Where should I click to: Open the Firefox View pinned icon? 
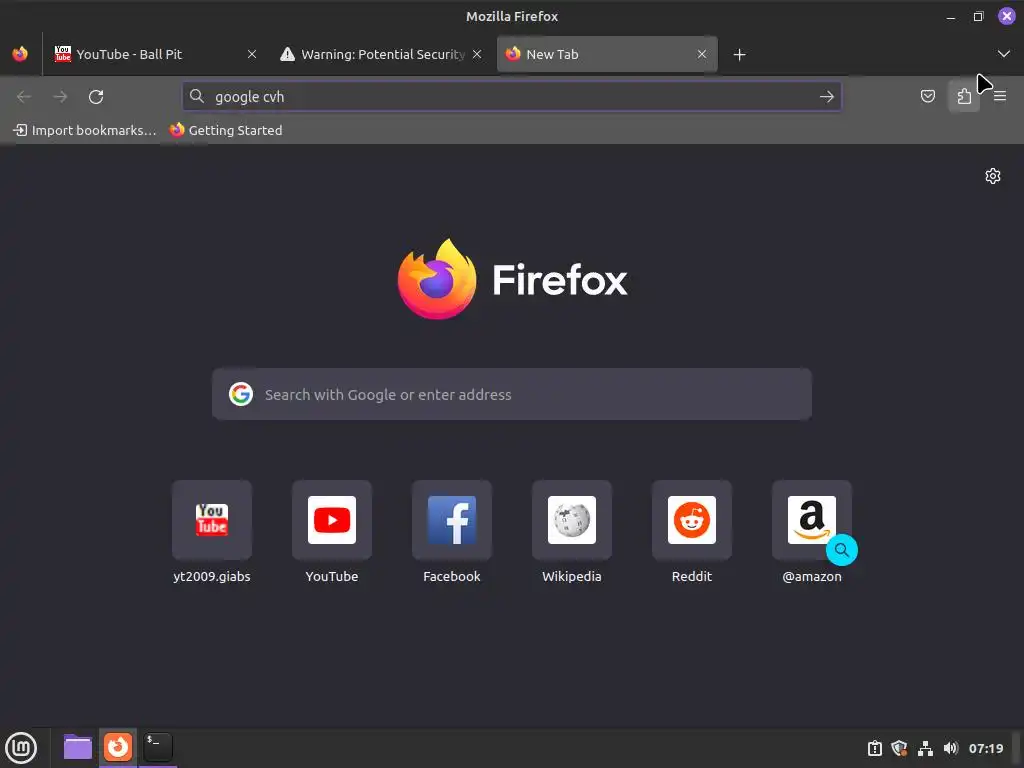(x=20, y=54)
